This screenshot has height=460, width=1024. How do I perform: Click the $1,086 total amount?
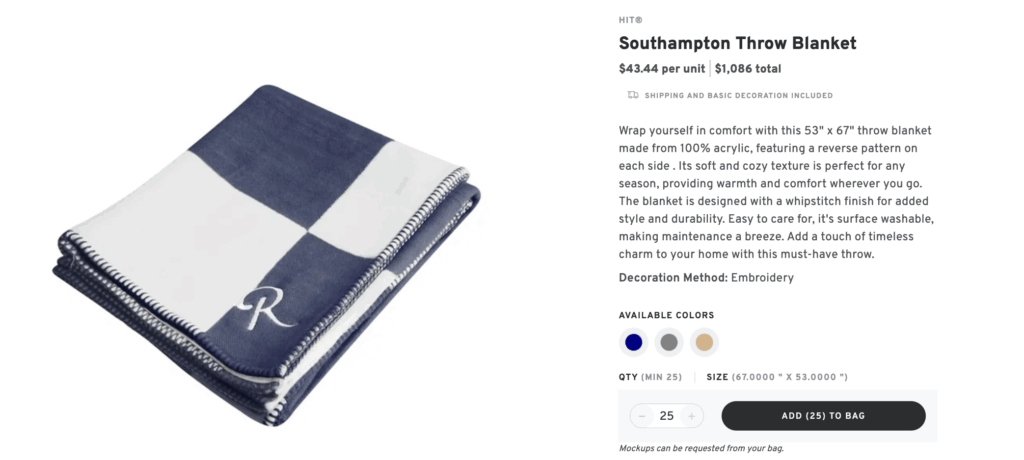pos(748,69)
